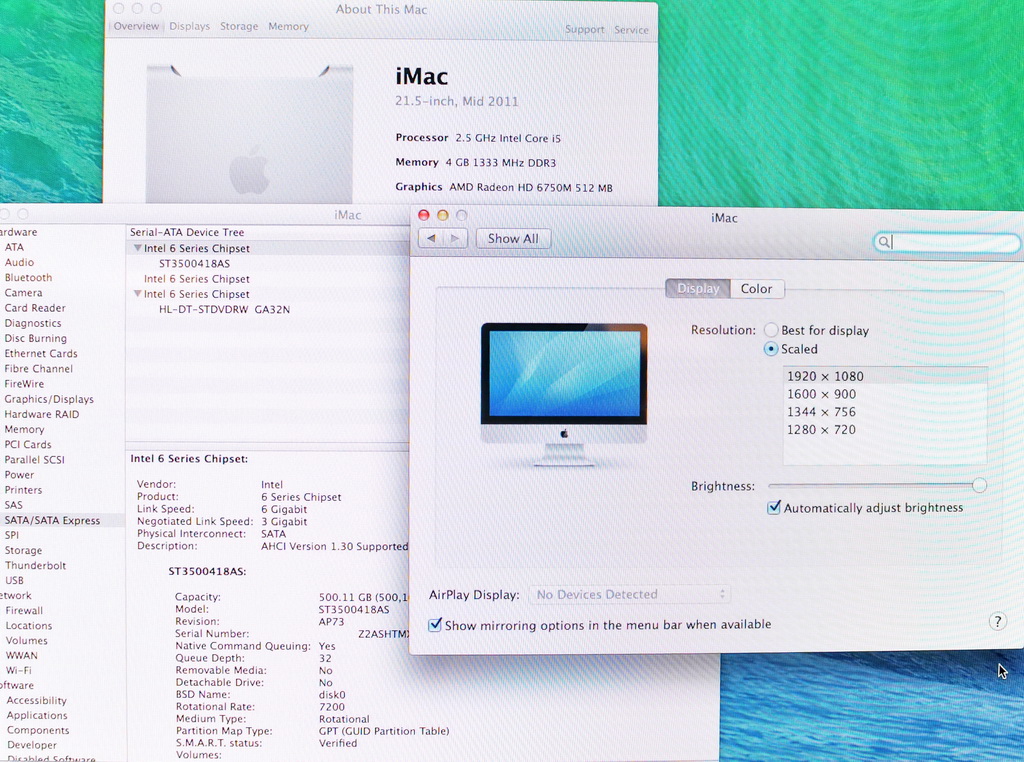Select Volumes in the sidebar
Image resolution: width=1024 pixels, height=762 pixels.
tap(27, 641)
